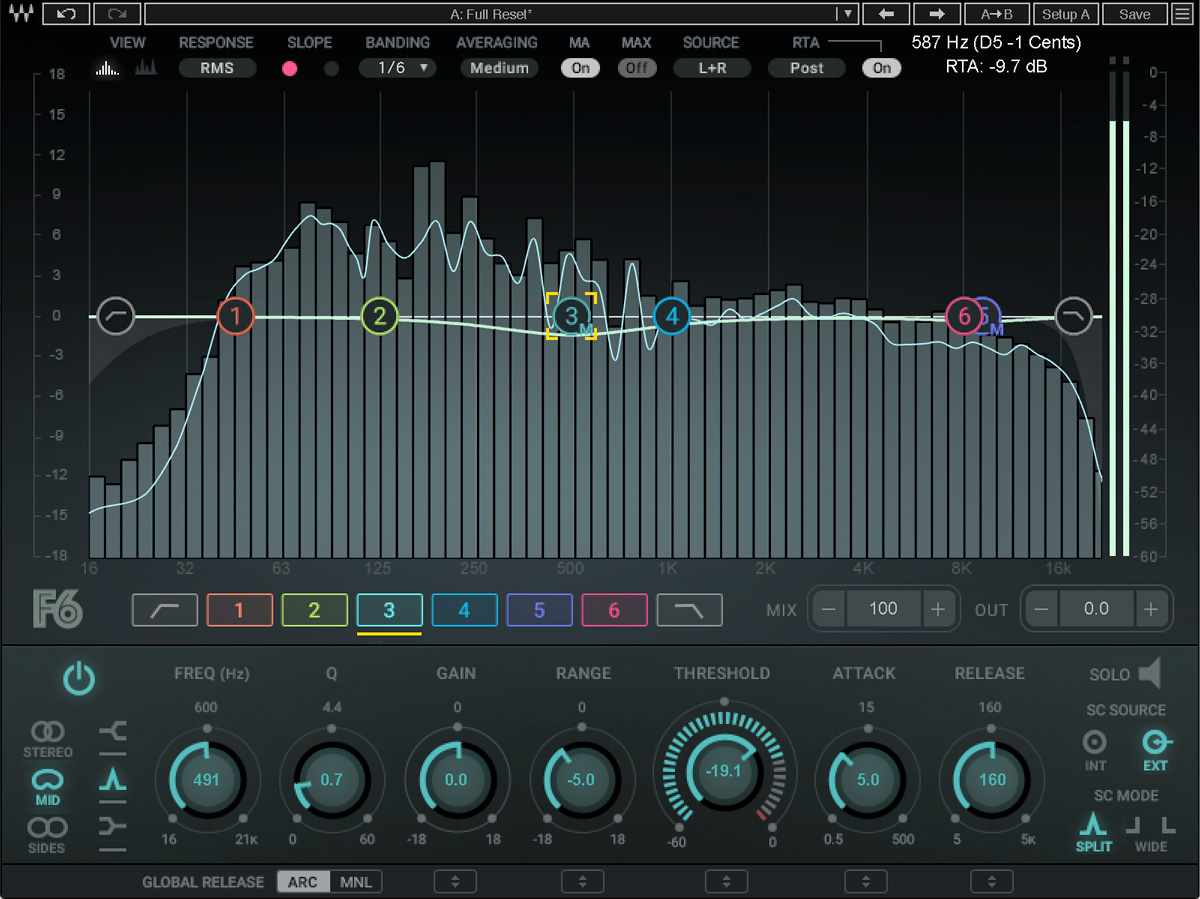Select band 6 tab

pyautogui.click(x=615, y=610)
